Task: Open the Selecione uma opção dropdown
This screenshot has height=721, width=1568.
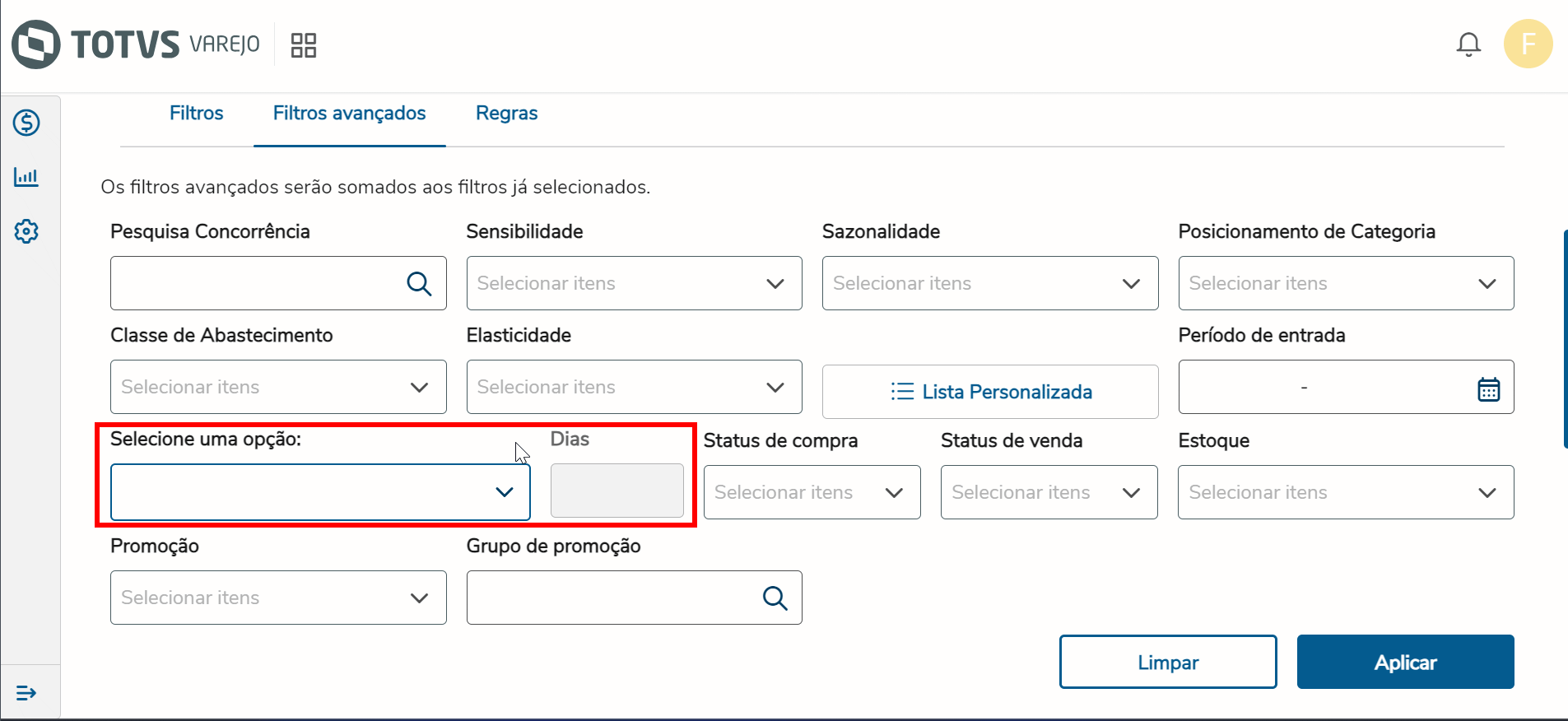Action: coord(320,492)
